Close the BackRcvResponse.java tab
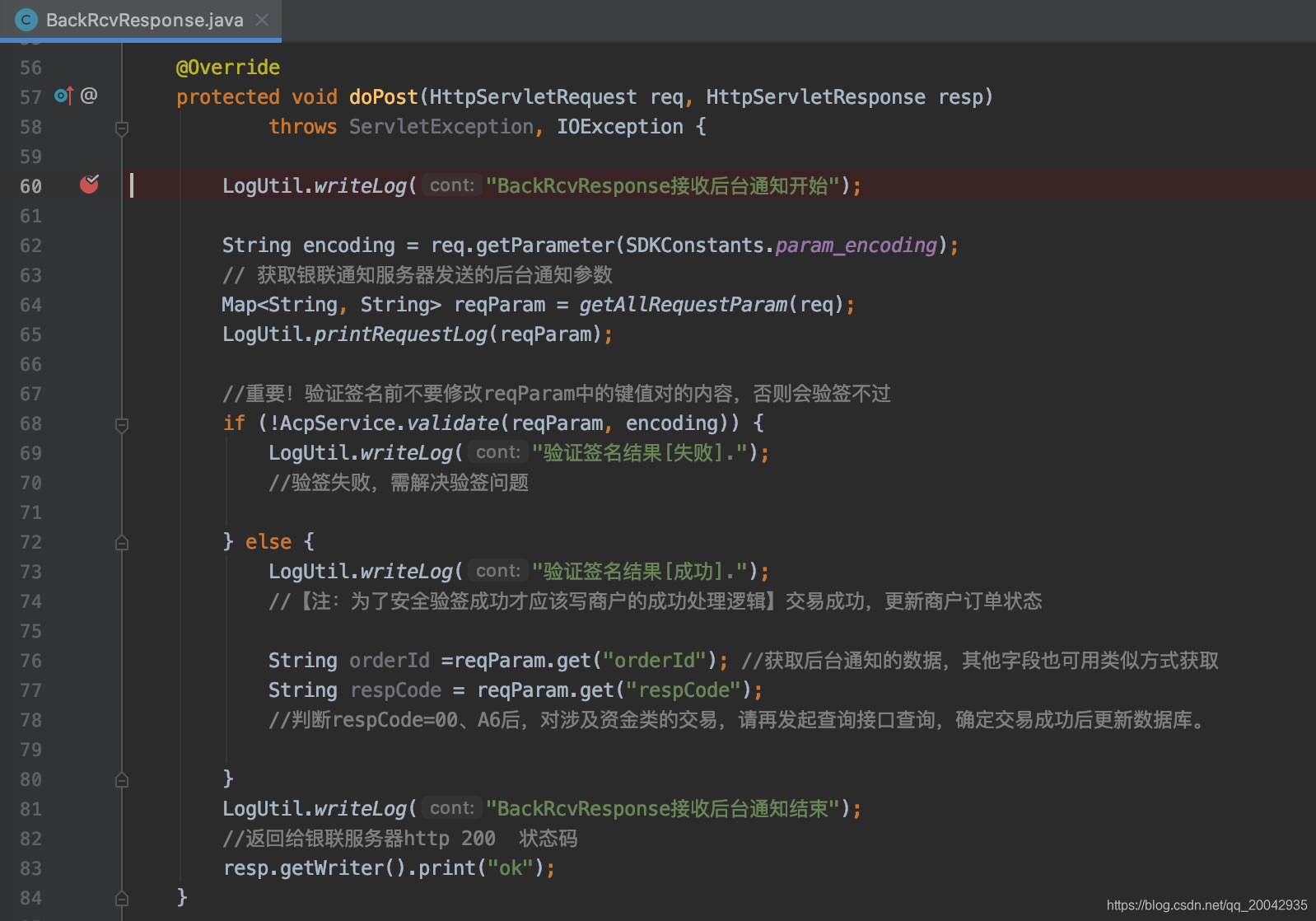Viewport: 1316px width, 921px height. pos(262,20)
